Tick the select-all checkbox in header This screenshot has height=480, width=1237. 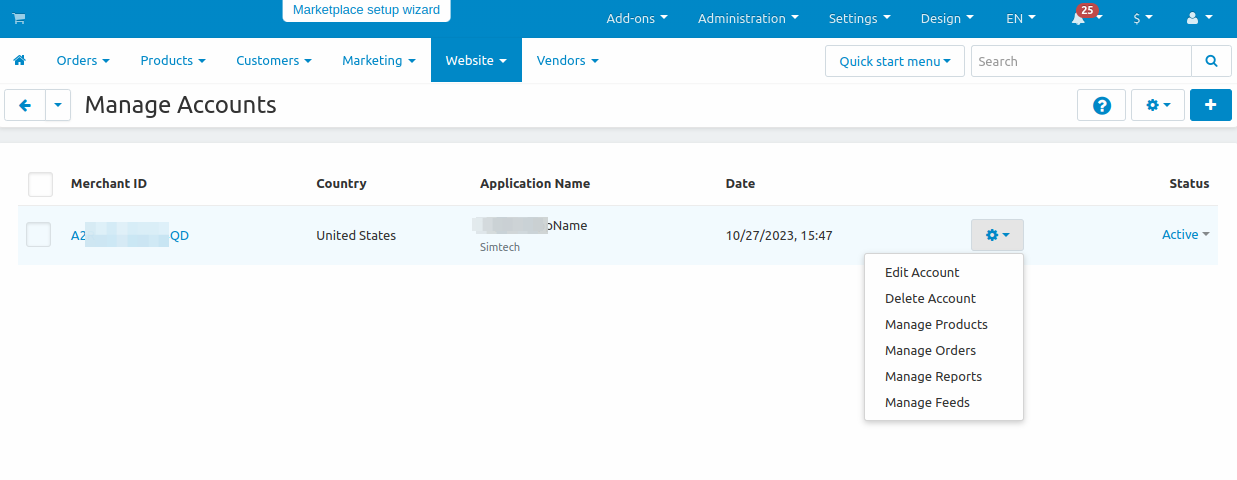coord(40,184)
